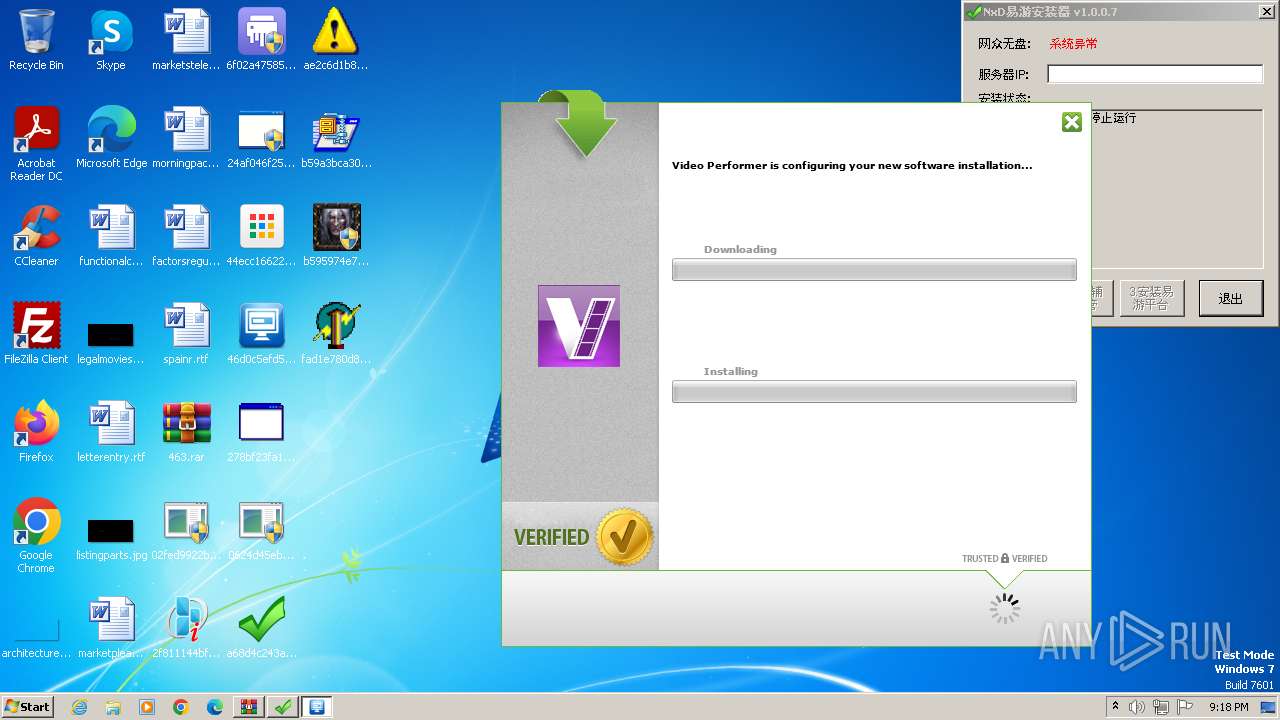Viewport: 1280px width, 720px height.
Task: Click the server IP input field in NxD window
Action: click(1155, 74)
